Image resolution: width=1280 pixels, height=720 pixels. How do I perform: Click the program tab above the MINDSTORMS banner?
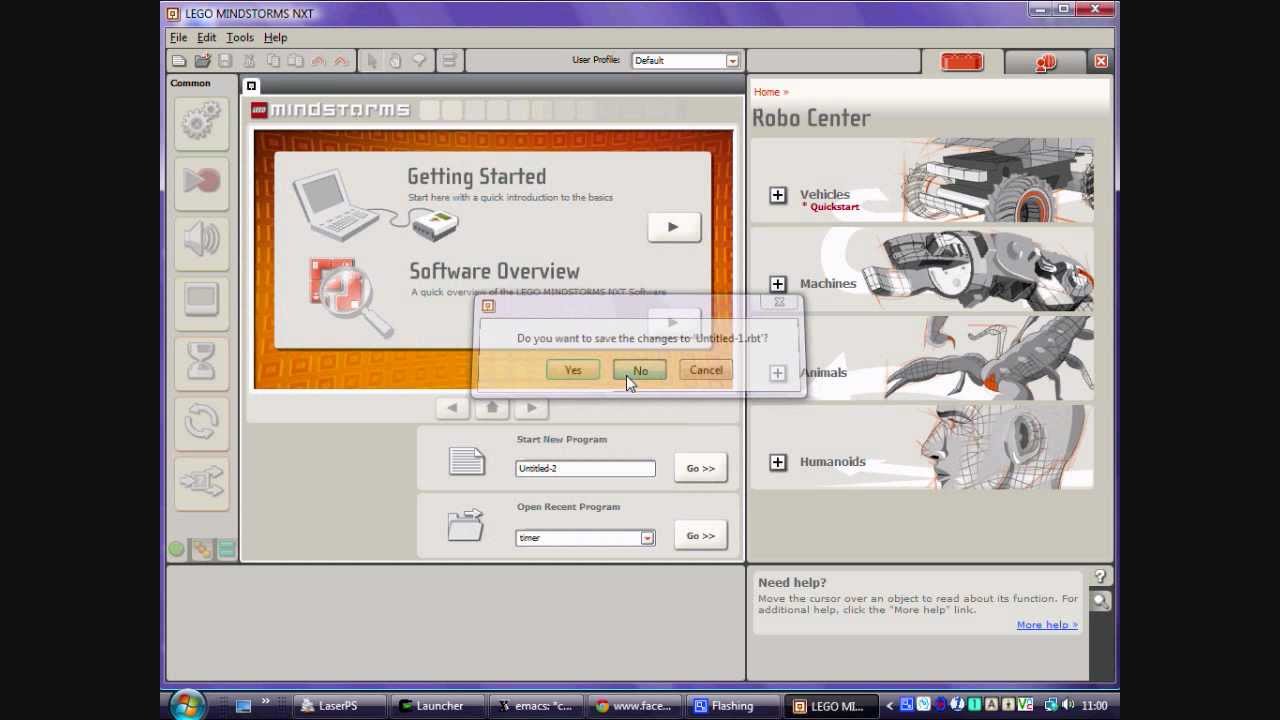(252, 86)
